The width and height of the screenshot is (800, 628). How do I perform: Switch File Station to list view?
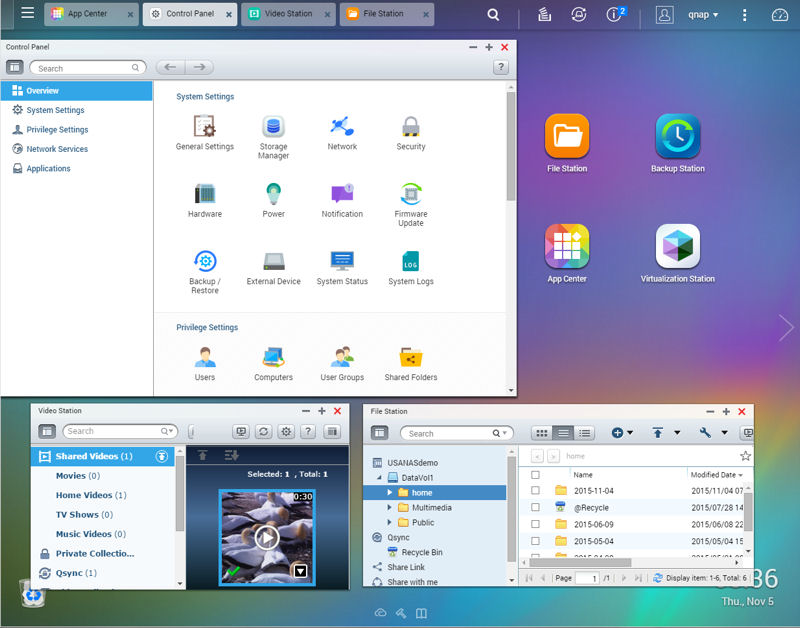pyautogui.click(x=563, y=433)
